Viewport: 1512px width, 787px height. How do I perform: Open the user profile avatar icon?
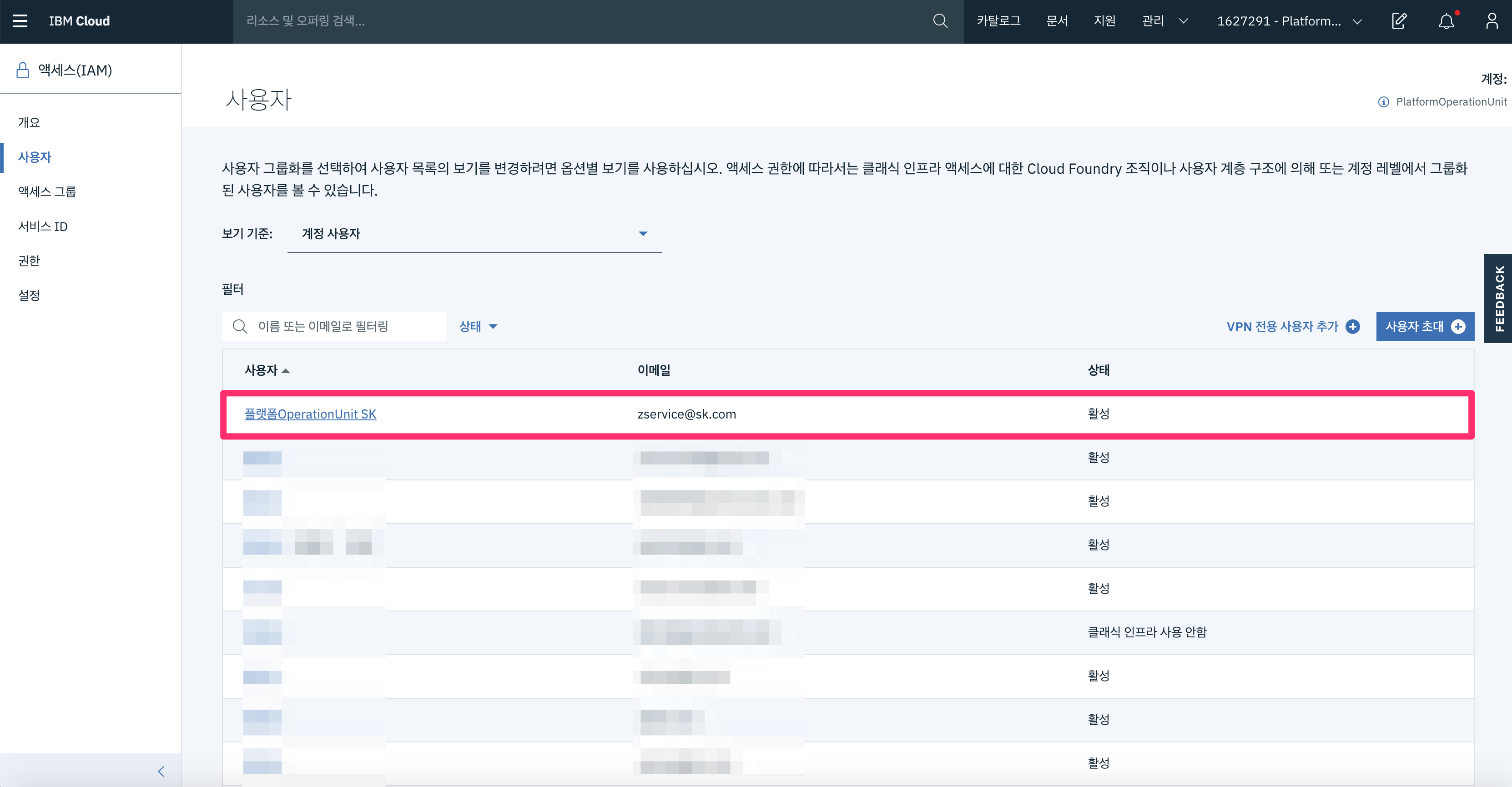(1492, 21)
